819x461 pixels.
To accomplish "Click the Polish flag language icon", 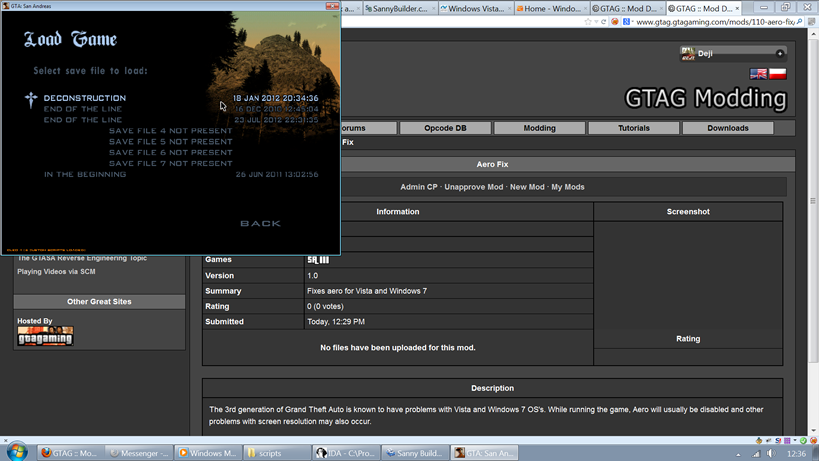I will click(777, 74).
